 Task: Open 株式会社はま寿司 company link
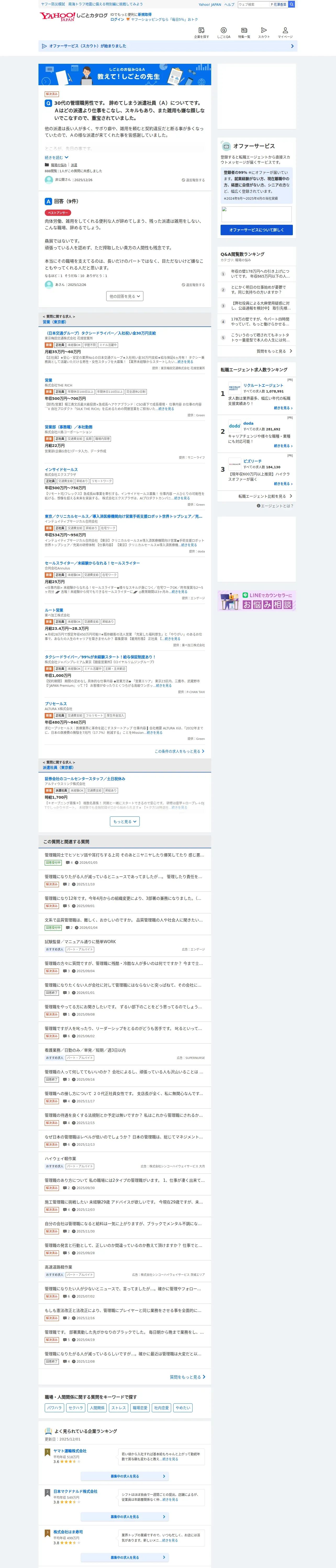click(x=68, y=1532)
